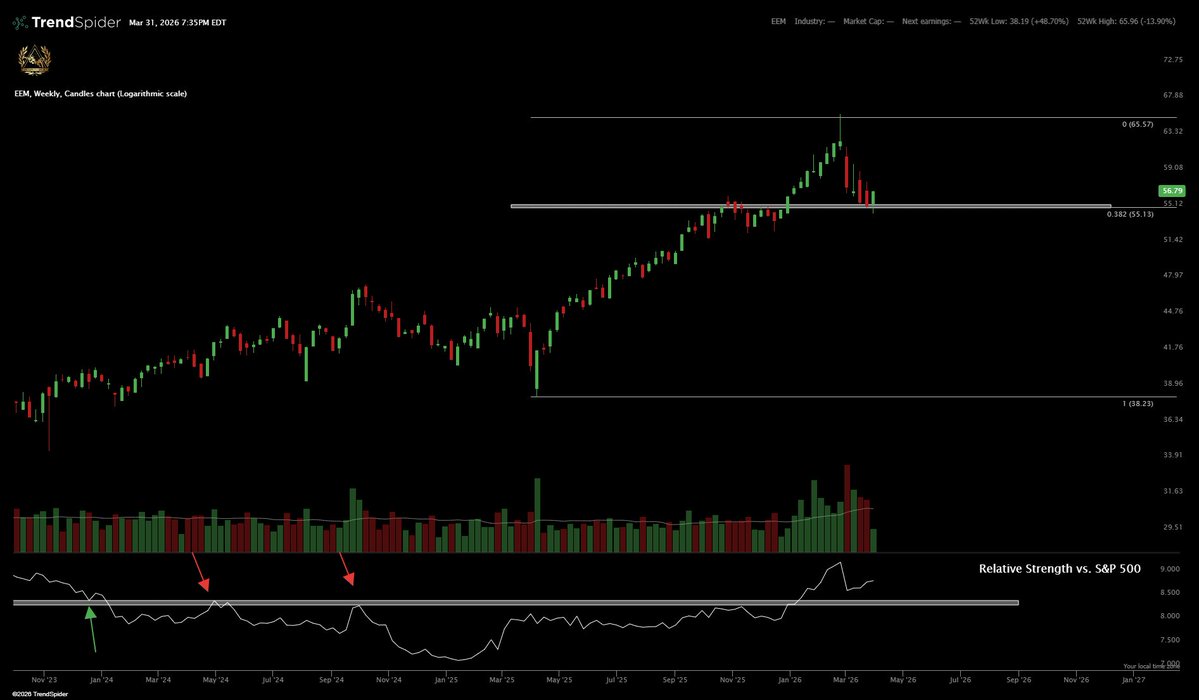
Task: Click the 51.42 price axis label
Action: 1172,239
